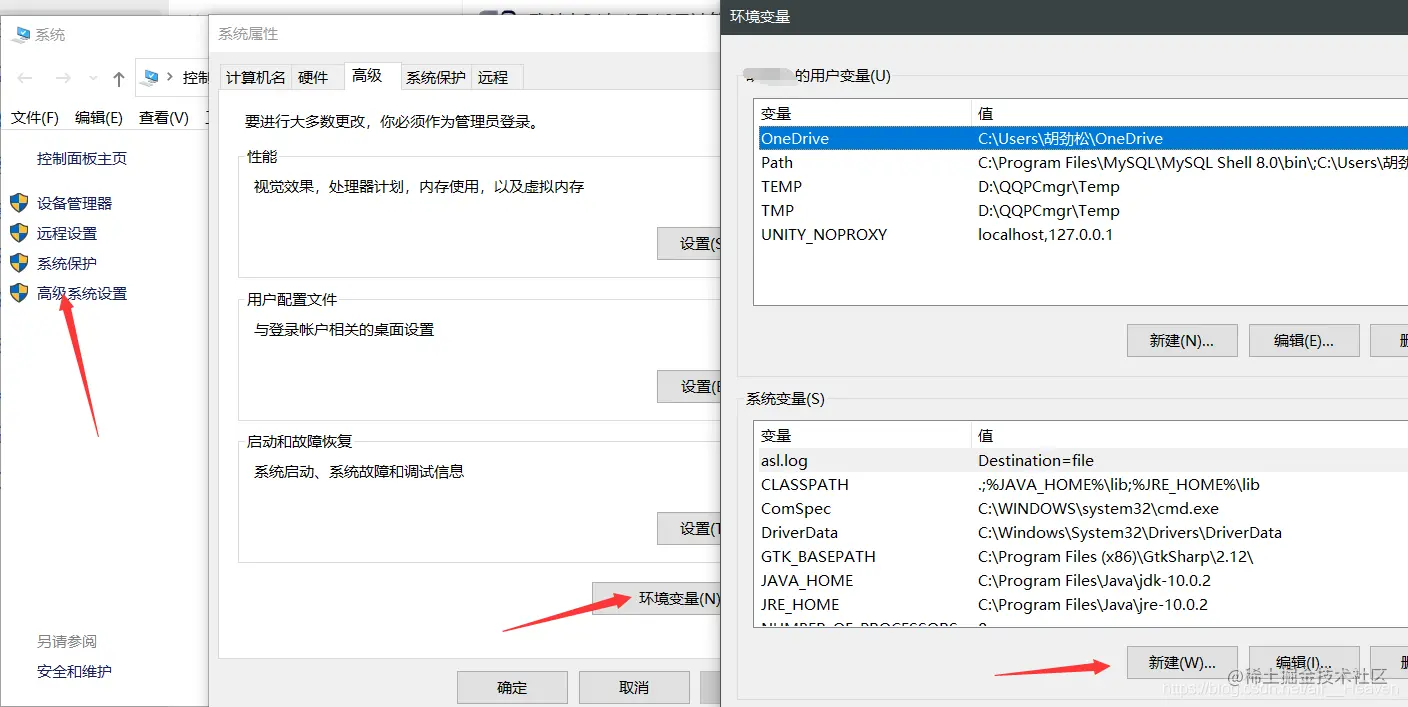
Task: Click the up arrow in System window
Action: coord(119,78)
